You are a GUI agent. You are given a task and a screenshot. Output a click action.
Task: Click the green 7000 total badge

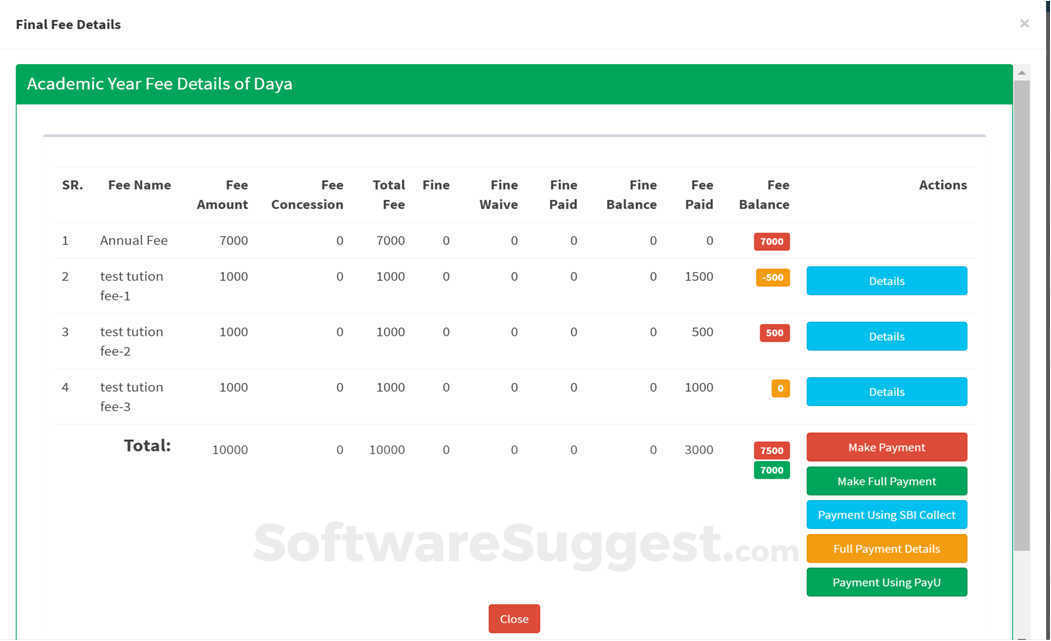coord(771,469)
